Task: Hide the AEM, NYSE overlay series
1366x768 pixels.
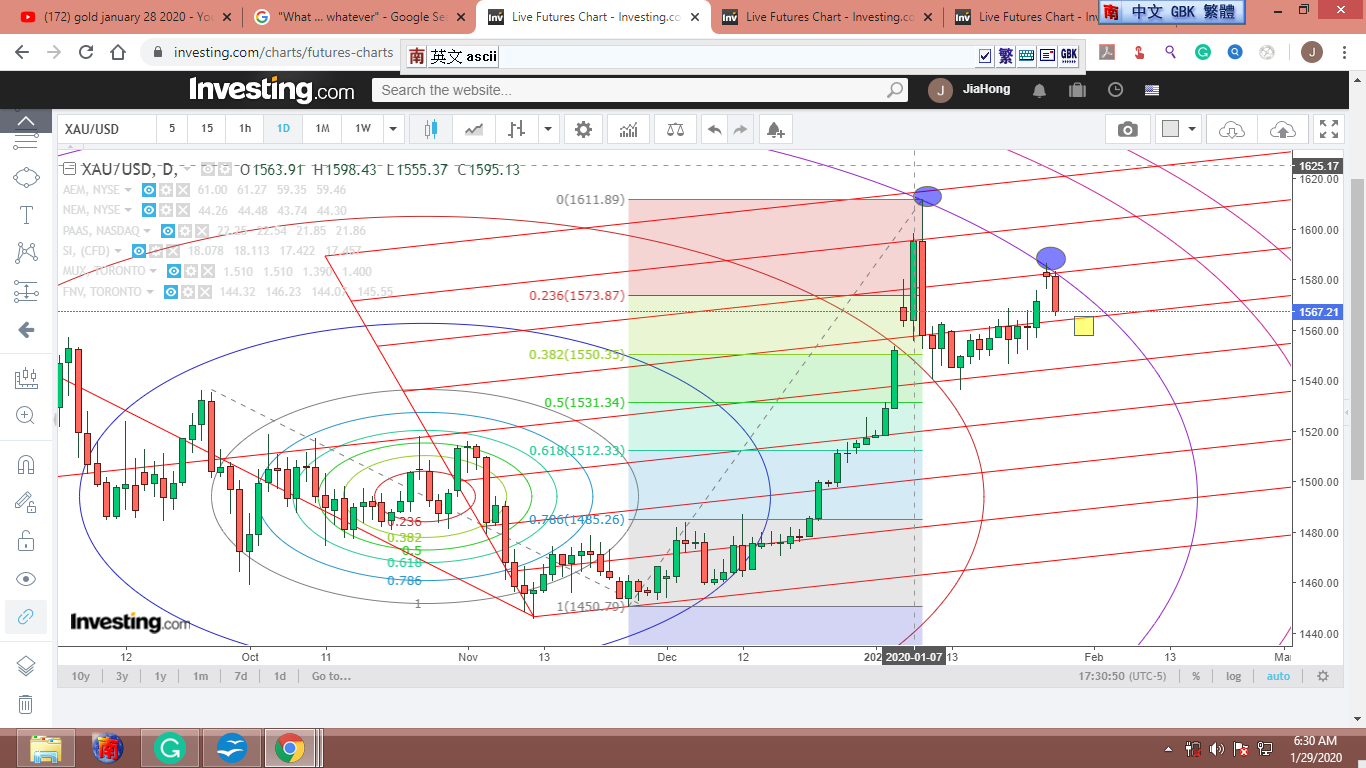Action: (149, 190)
